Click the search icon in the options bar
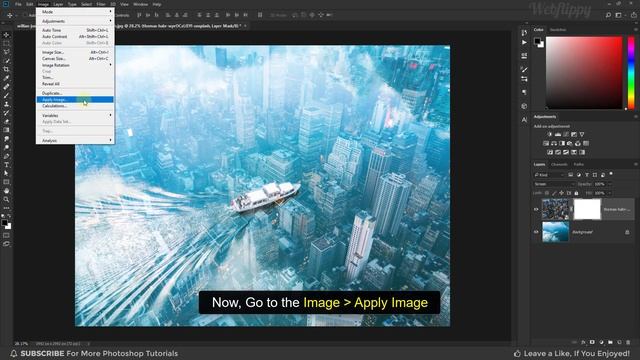Image resolution: width=640 pixels, height=360 pixels. 608,15
